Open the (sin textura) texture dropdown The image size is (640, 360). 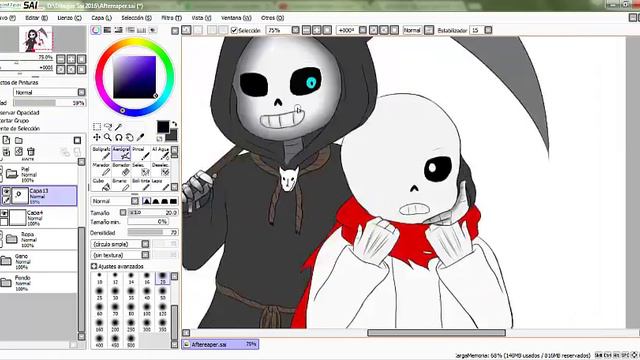click(x=120, y=255)
